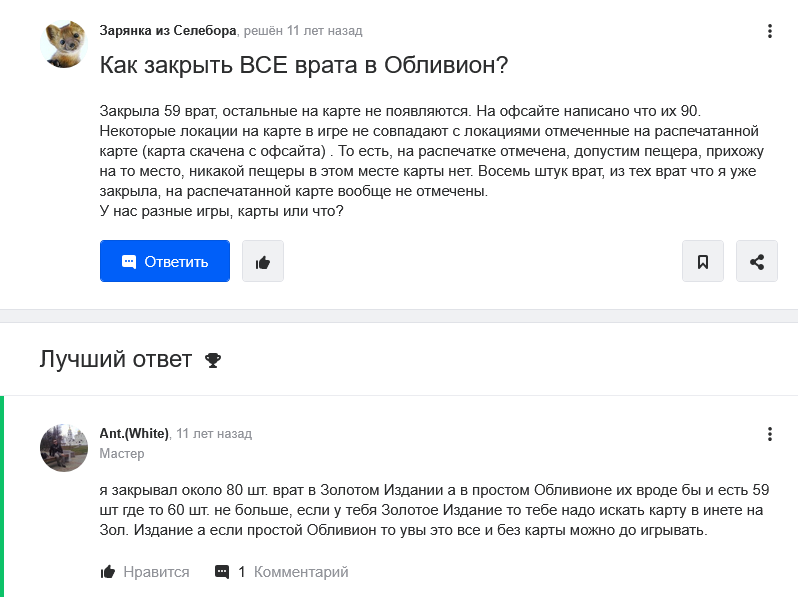The image size is (798, 597).
Task: Open the three-dot menu on Ant.(White)'s answer
Action: pos(770,434)
